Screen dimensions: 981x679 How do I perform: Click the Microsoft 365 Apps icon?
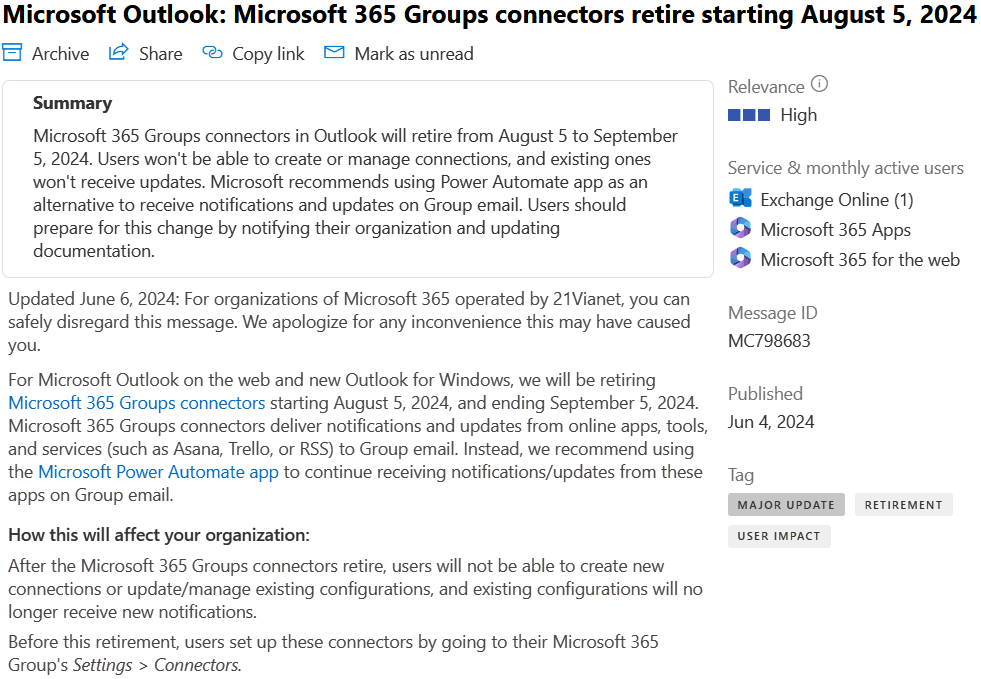(x=741, y=228)
